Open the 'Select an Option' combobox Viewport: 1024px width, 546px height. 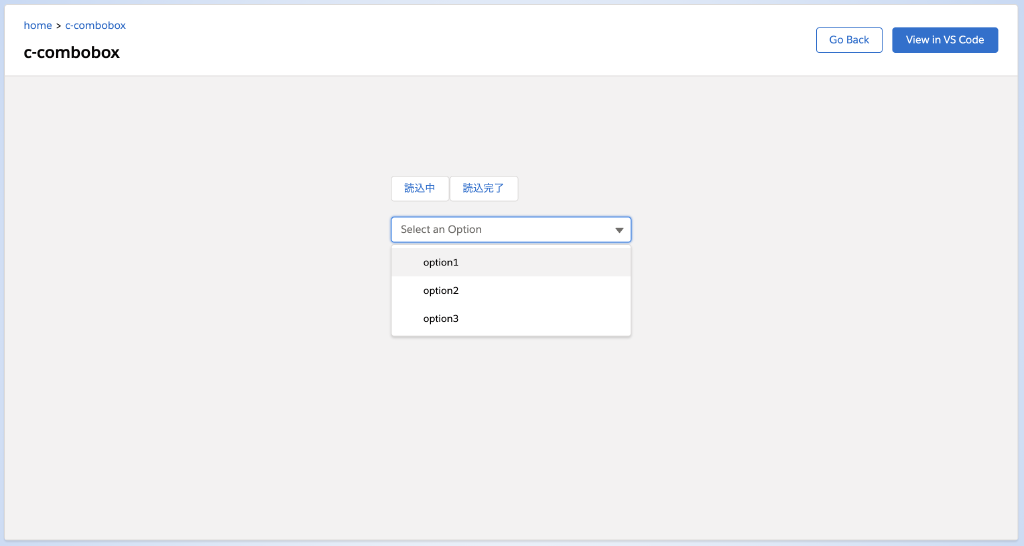510,230
